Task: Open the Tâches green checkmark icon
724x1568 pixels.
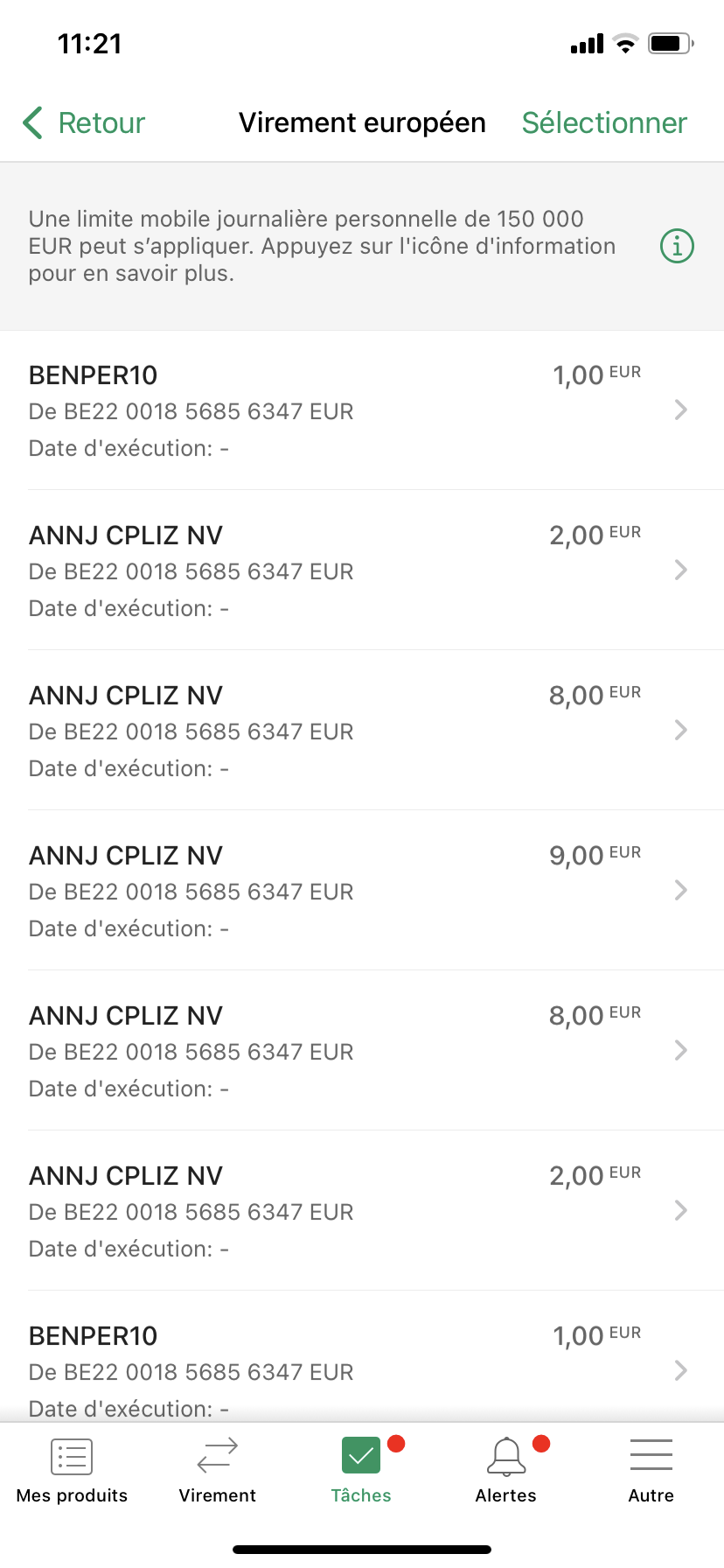Action: 361,1456
